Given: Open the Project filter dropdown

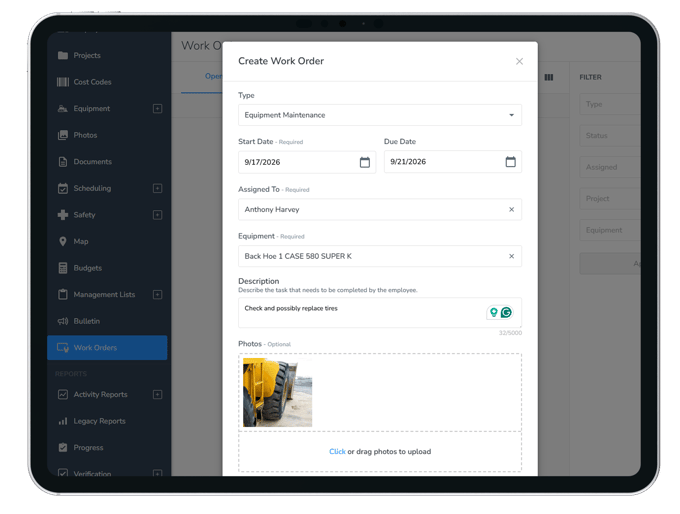Looking at the screenshot, I should (x=610, y=199).
